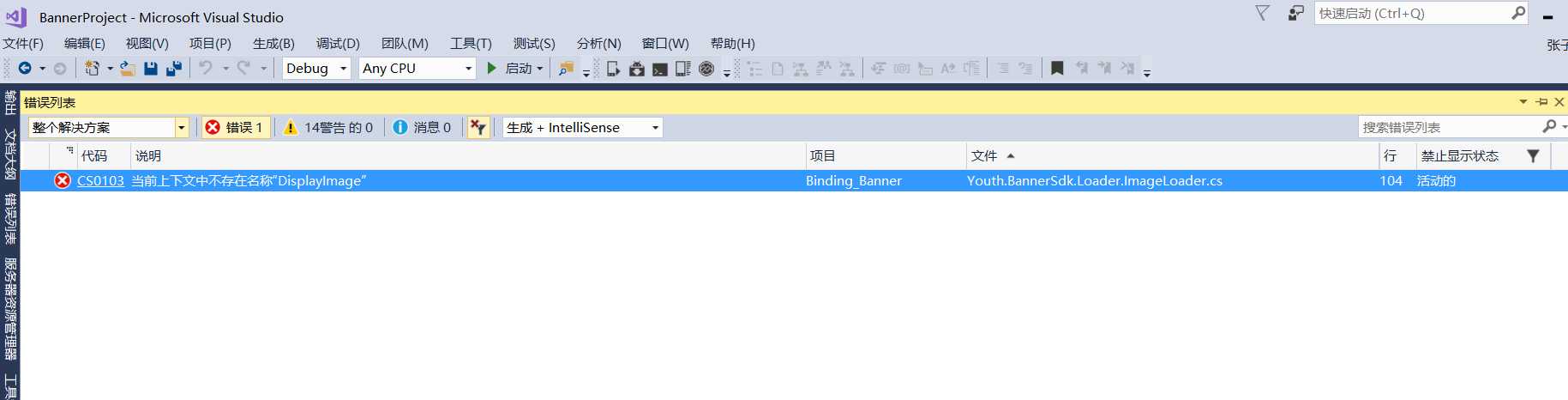Screen dimensions: 1568x400
Task: Open the notifications flag filter icon
Action: tap(1262, 13)
